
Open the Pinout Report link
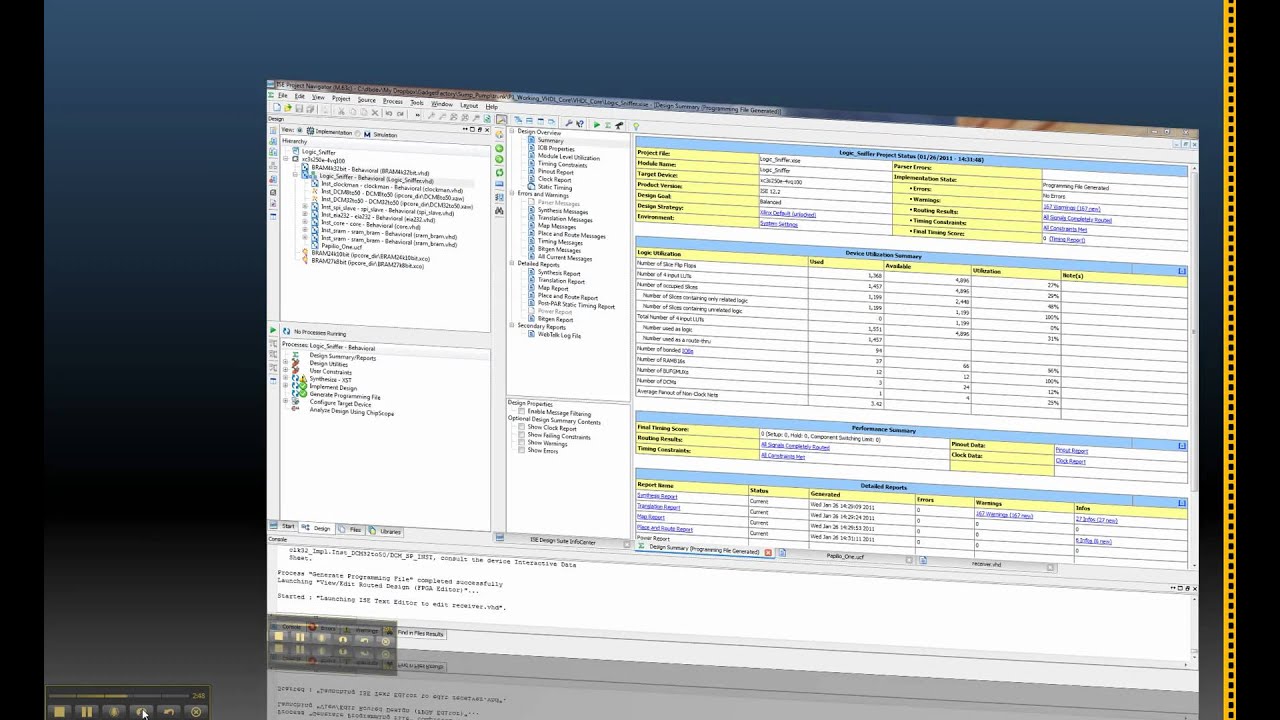(1071, 450)
